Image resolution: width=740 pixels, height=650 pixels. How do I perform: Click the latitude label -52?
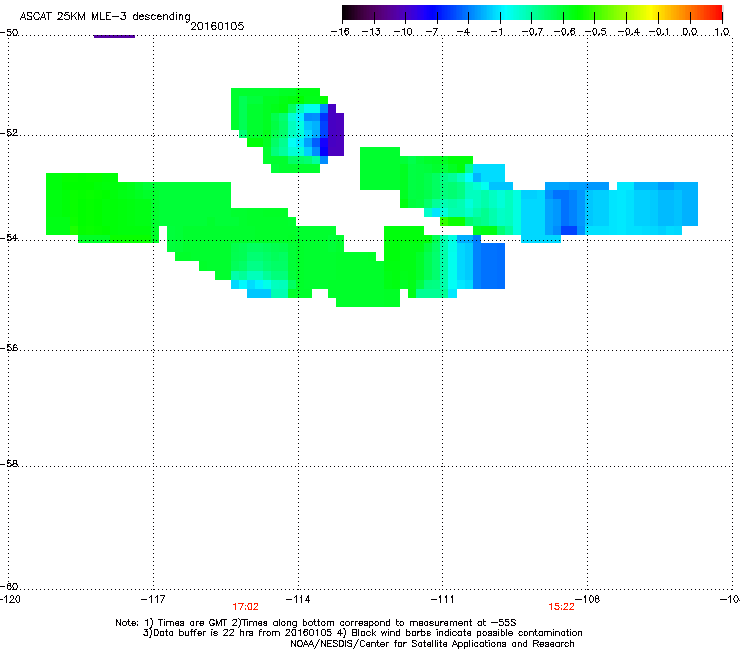click(9, 133)
